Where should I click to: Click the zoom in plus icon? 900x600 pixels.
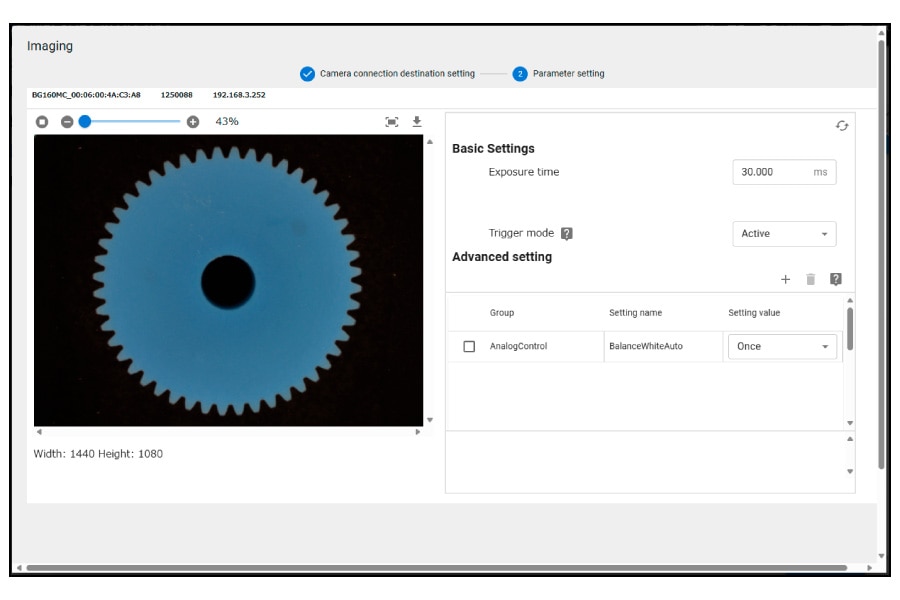193,122
